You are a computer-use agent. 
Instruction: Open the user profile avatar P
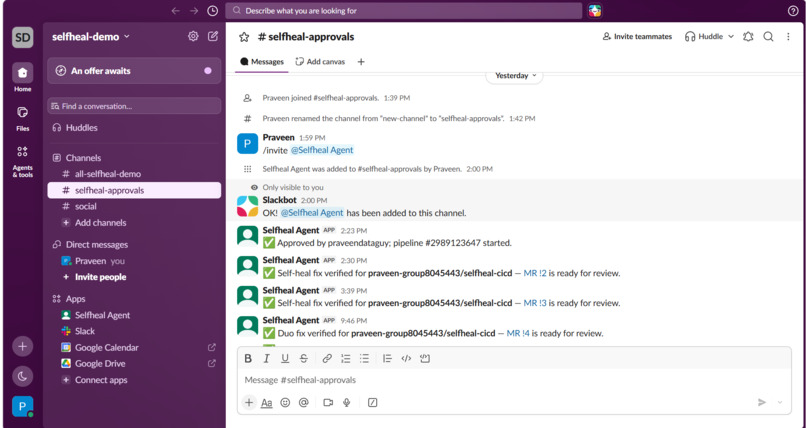[23, 406]
